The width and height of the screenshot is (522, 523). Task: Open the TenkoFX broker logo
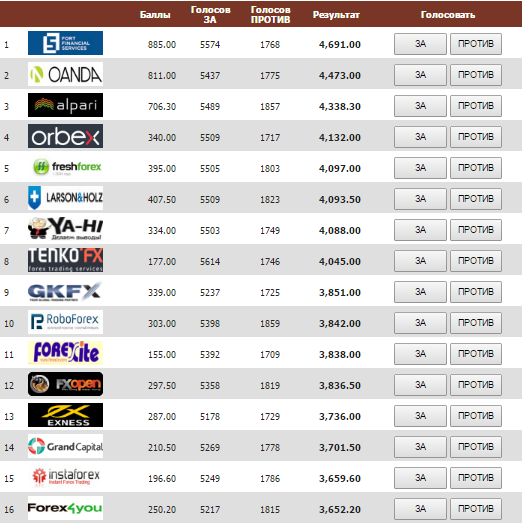65,260
